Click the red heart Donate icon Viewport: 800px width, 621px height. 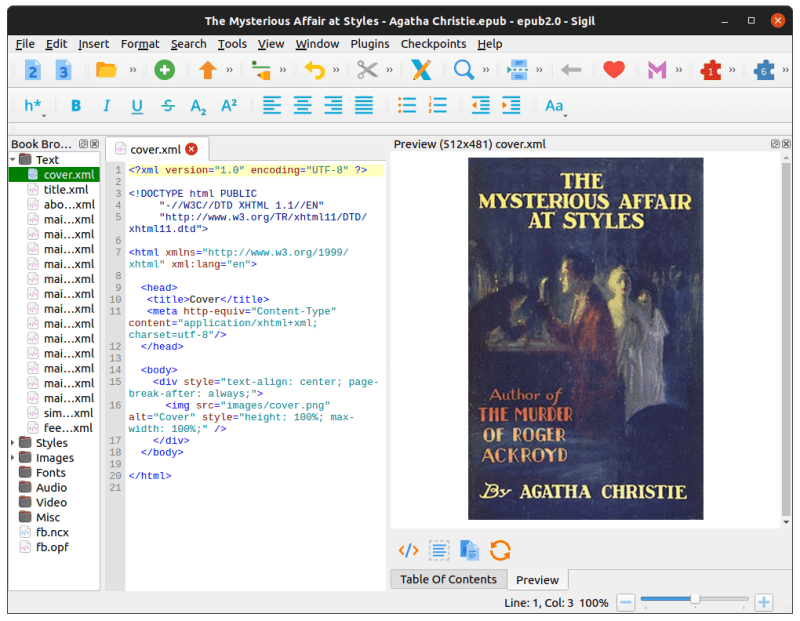pyautogui.click(x=614, y=70)
